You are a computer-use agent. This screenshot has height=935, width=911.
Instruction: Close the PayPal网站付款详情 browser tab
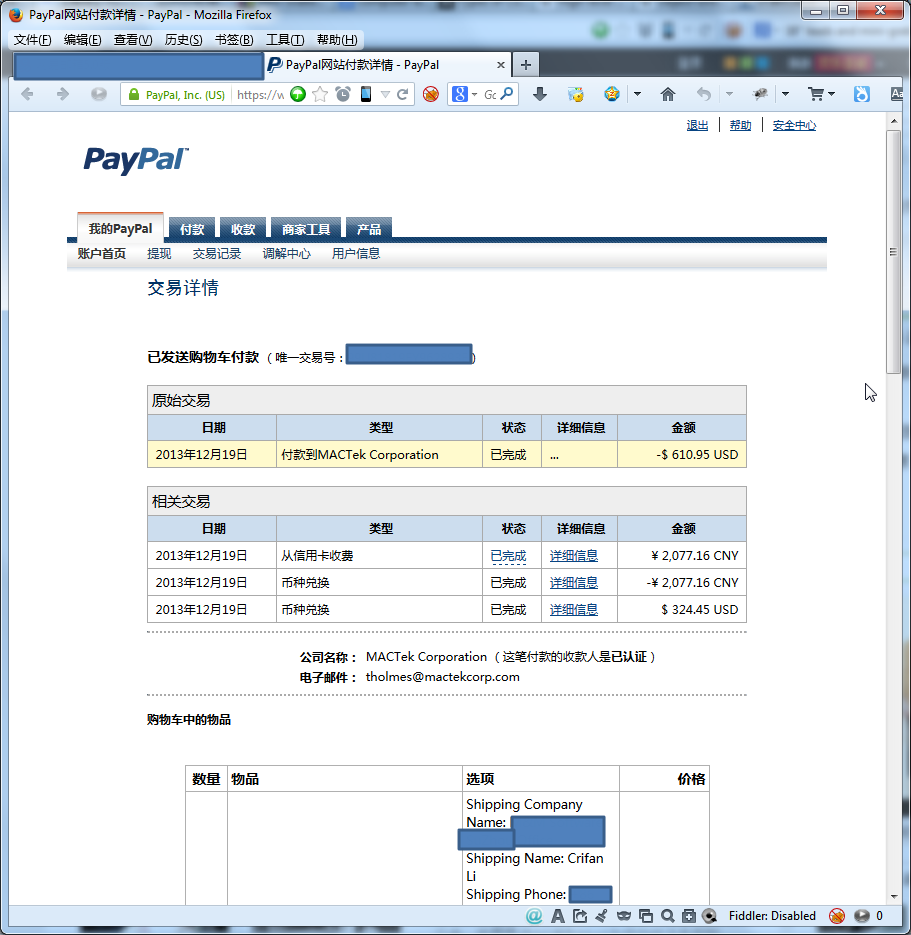click(x=501, y=65)
